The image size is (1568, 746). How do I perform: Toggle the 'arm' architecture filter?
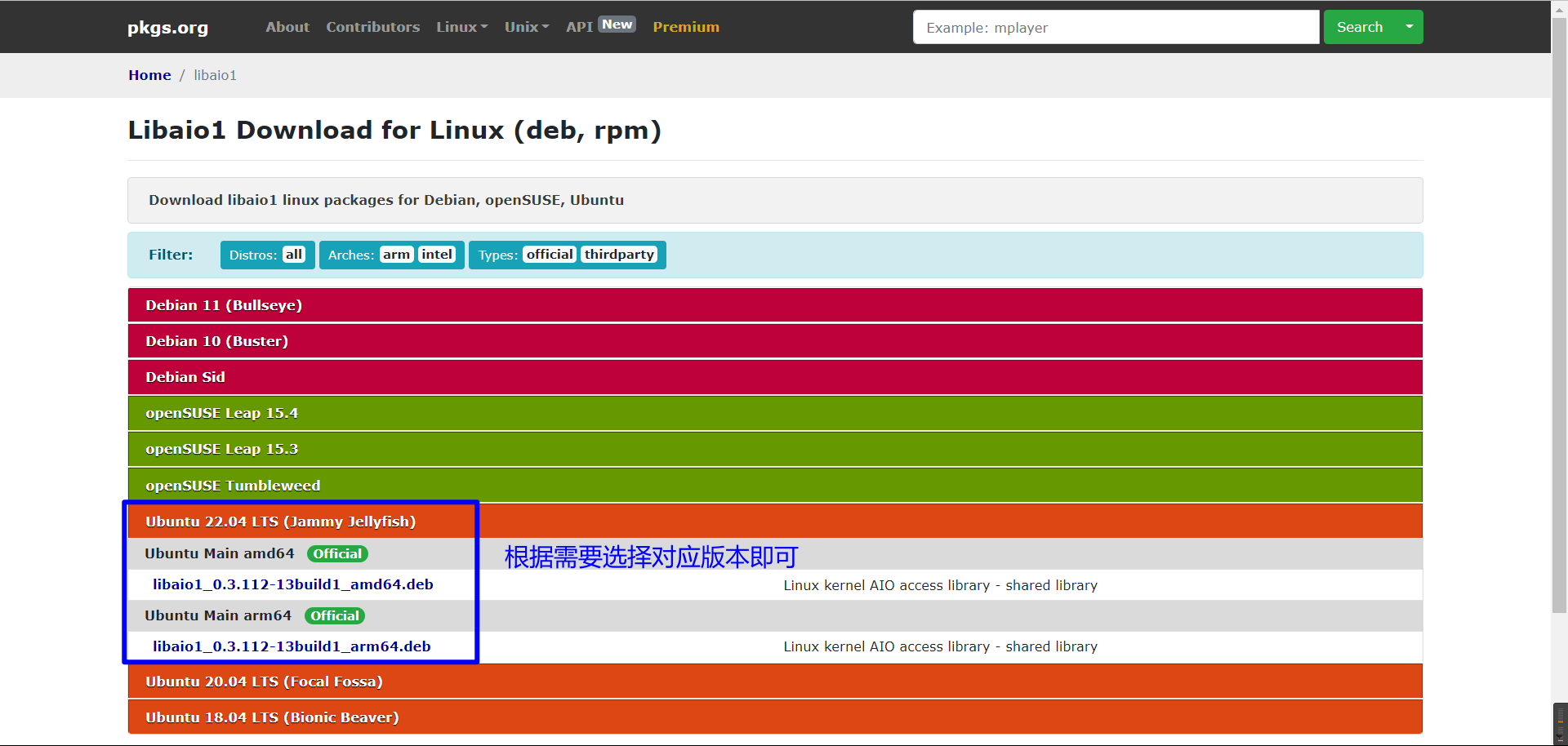tap(396, 254)
